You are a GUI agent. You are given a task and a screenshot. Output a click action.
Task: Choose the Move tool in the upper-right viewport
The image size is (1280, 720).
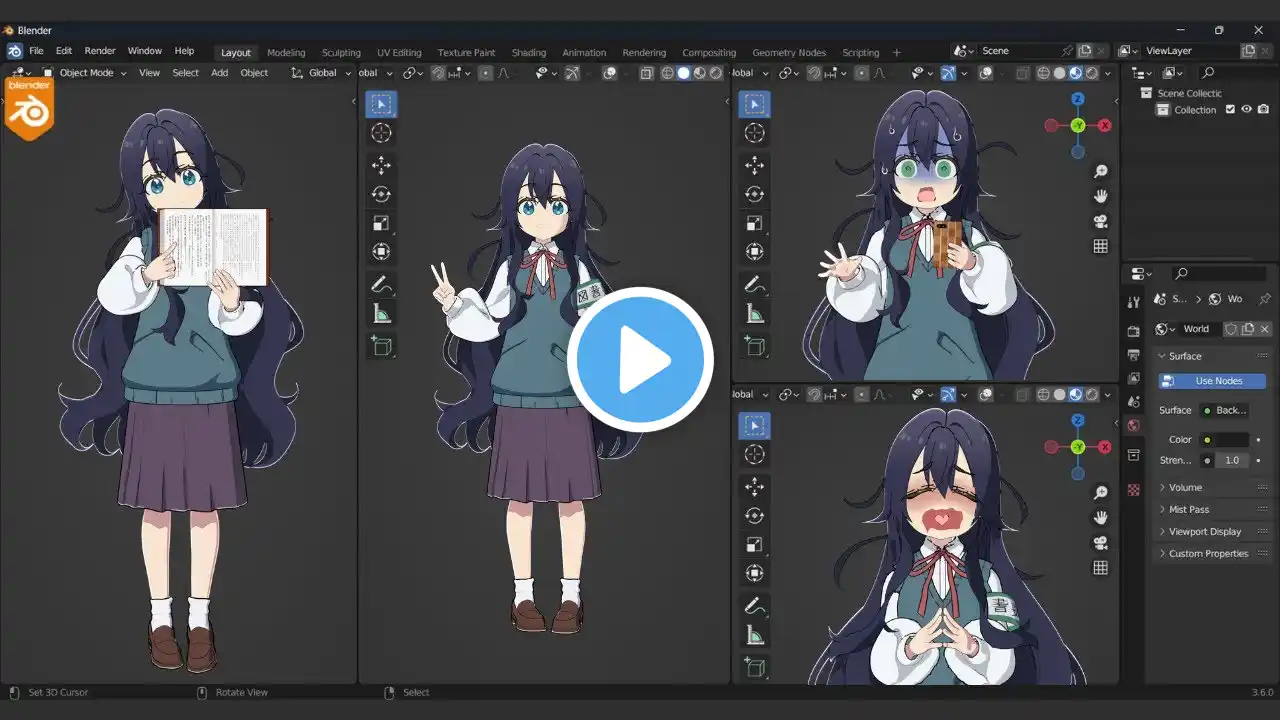pyautogui.click(x=755, y=166)
